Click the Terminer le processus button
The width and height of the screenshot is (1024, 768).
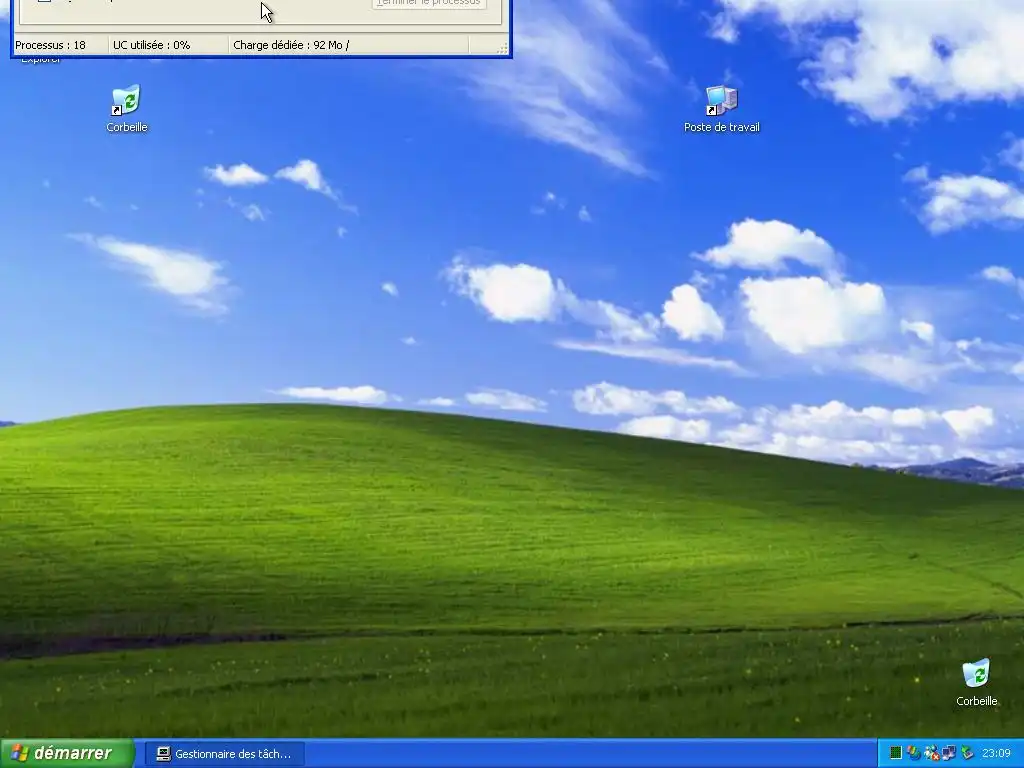pyautogui.click(x=429, y=3)
